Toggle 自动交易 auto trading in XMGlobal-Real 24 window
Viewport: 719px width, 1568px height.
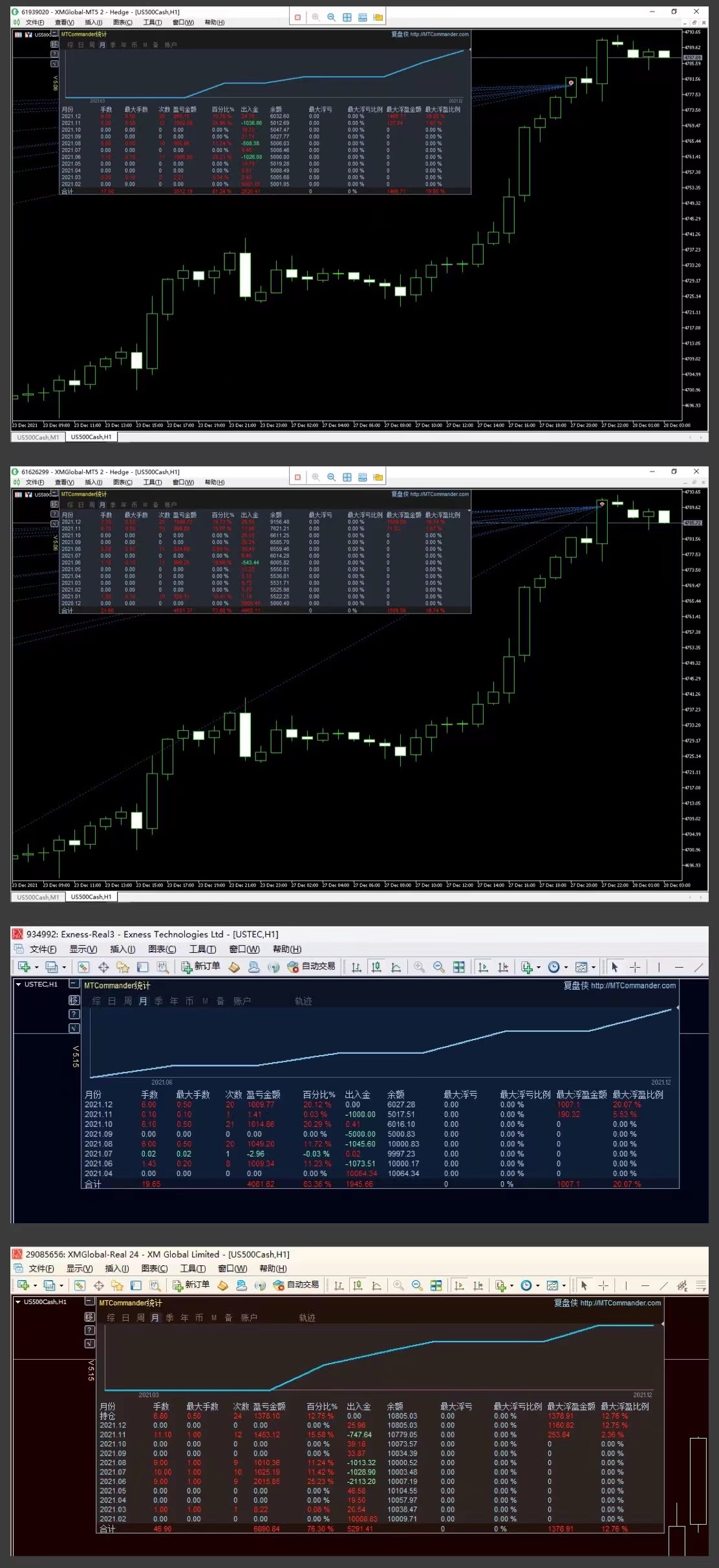[296, 1285]
